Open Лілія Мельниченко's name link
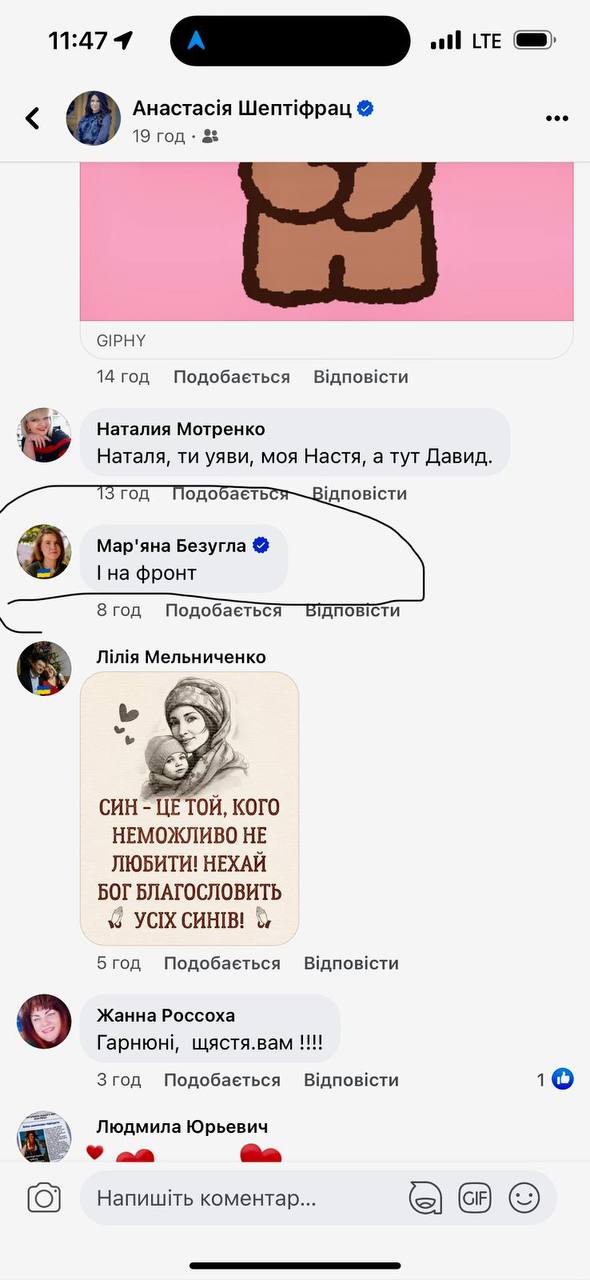Viewport: 590px width, 1280px height. (x=181, y=657)
